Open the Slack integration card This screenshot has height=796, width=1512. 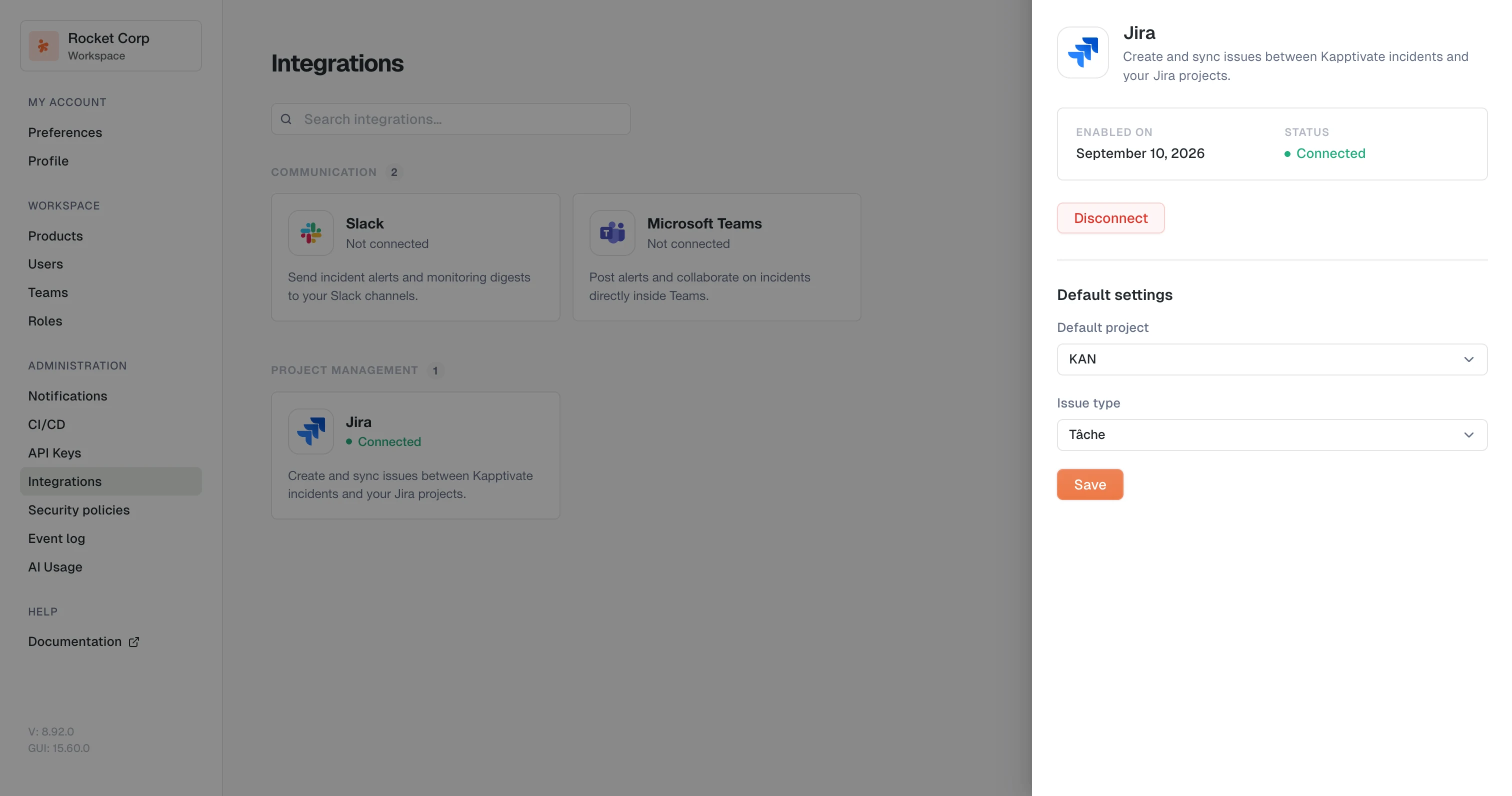[x=415, y=257]
